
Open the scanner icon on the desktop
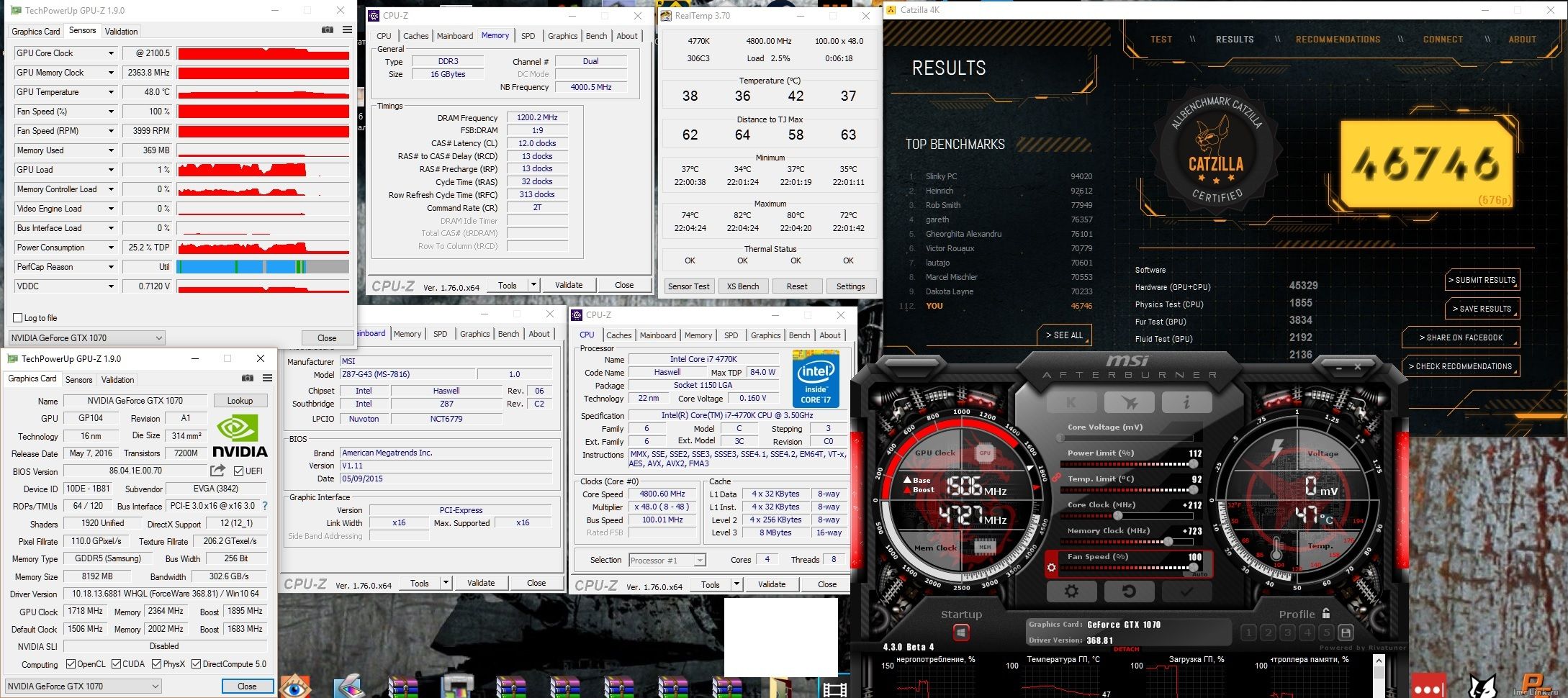tap(348, 686)
